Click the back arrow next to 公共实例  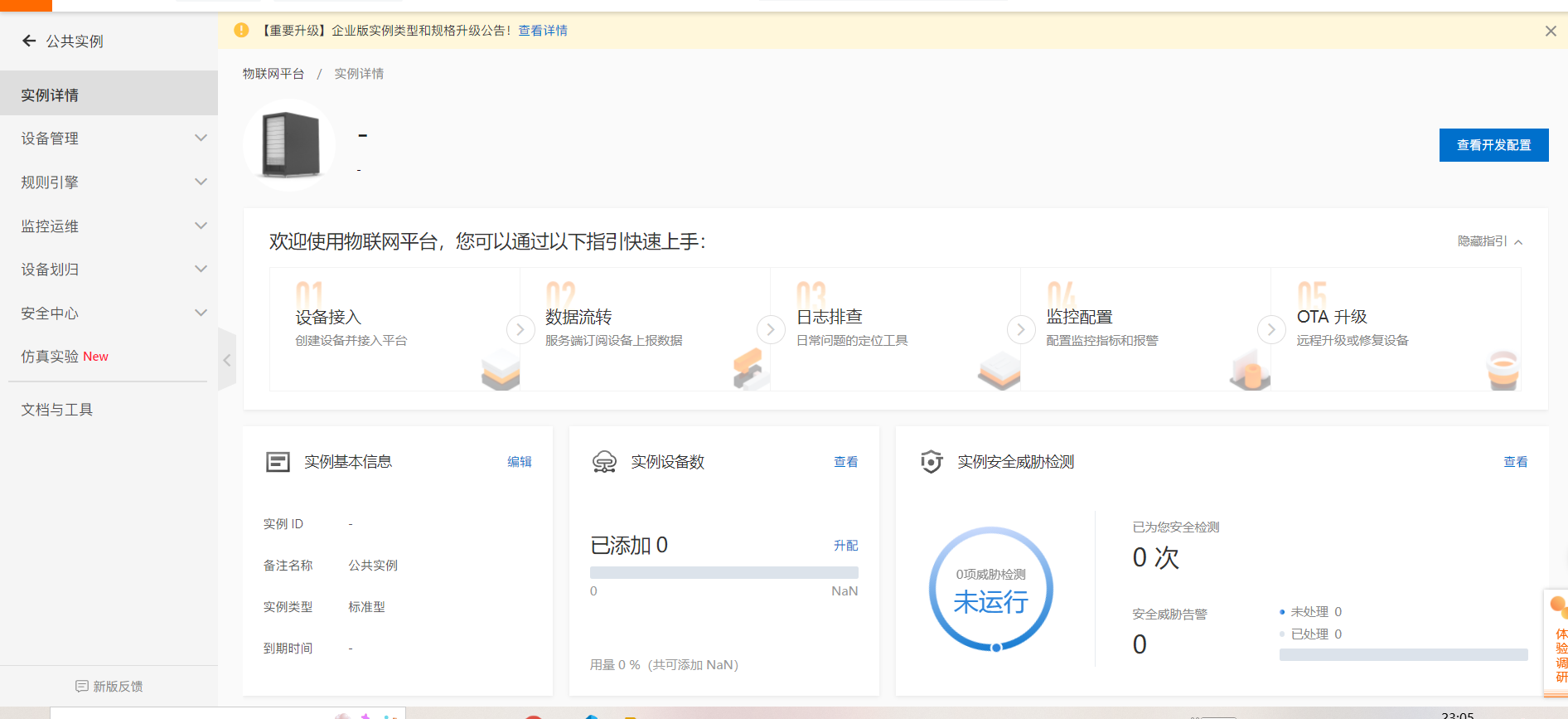tap(29, 41)
